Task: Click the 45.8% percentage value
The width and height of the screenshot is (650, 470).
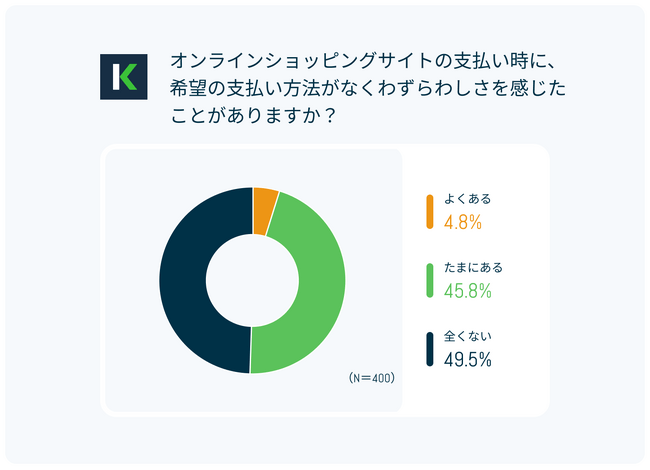Action: [x=468, y=291]
